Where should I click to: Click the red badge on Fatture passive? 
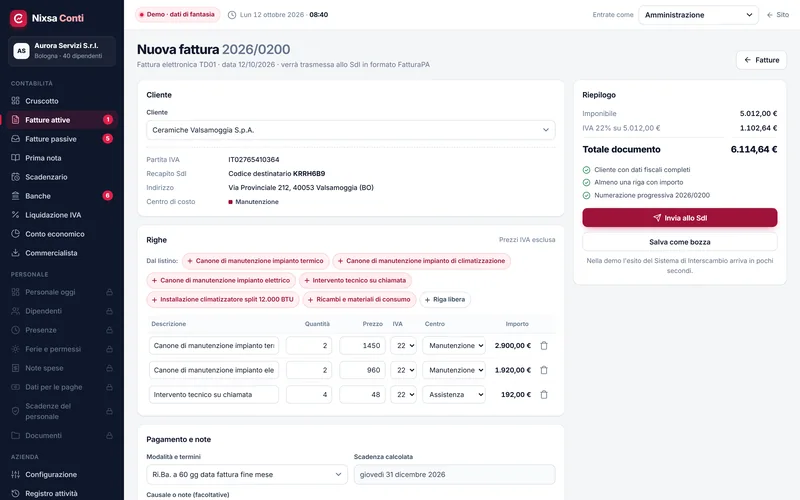click(x=108, y=139)
